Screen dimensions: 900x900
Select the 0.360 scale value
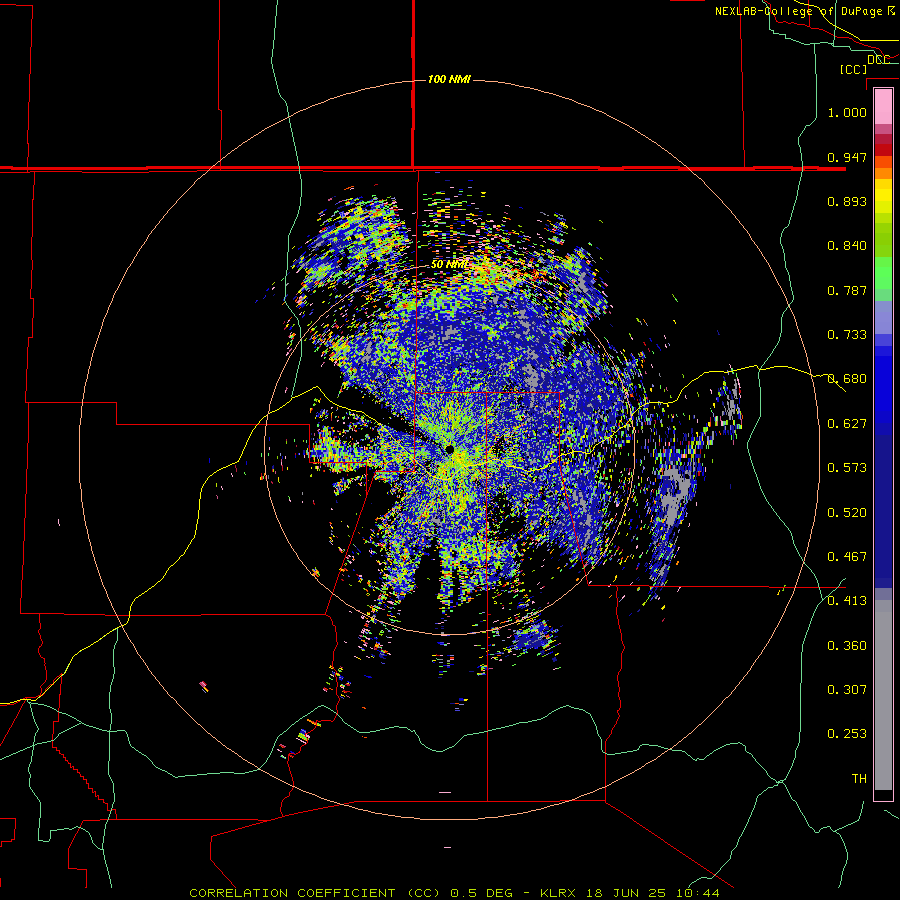click(x=847, y=646)
